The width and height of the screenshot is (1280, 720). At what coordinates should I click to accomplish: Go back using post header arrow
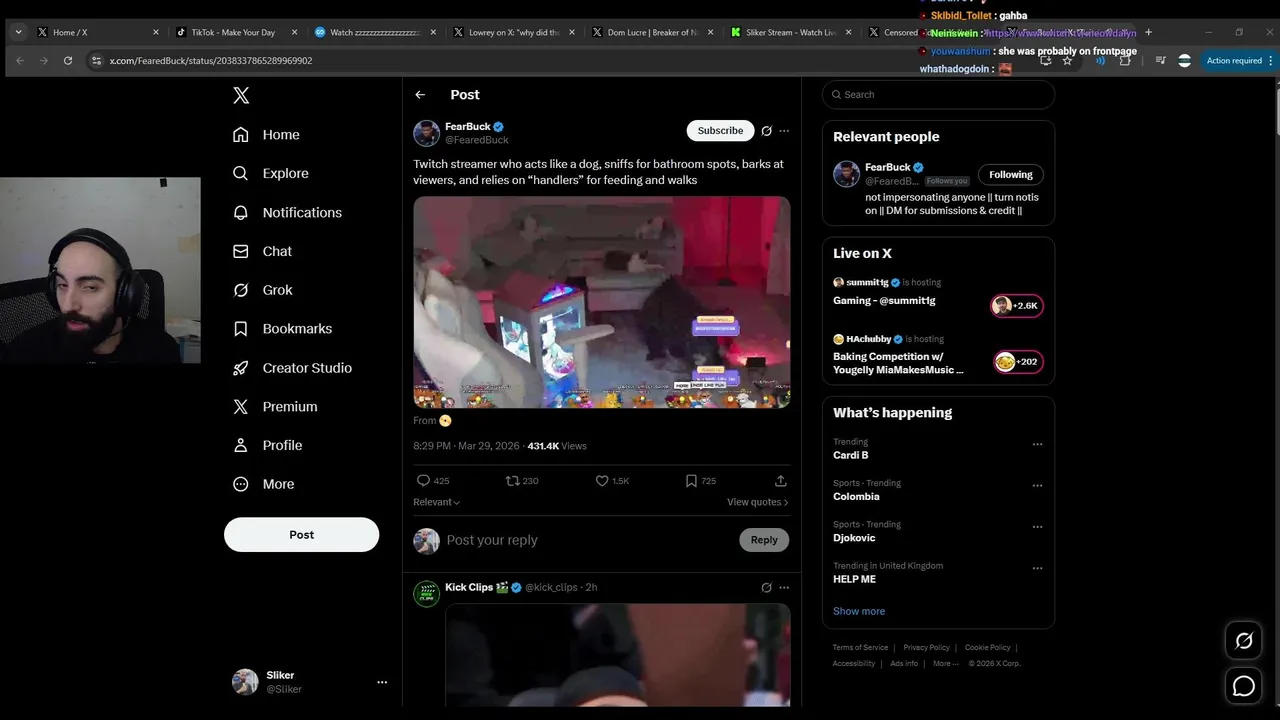420,94
